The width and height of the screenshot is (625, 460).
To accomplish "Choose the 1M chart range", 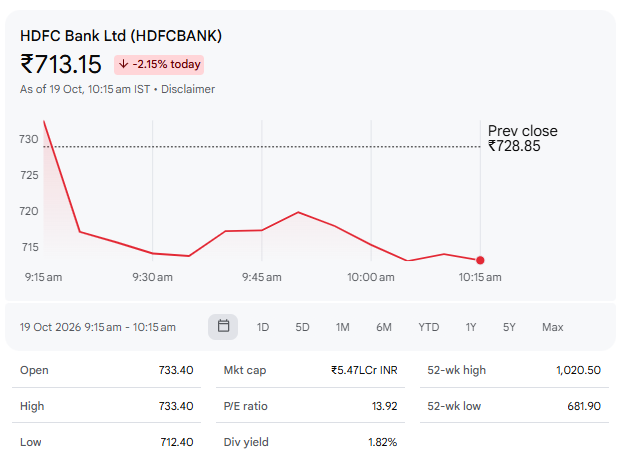I will click(342, 327).
